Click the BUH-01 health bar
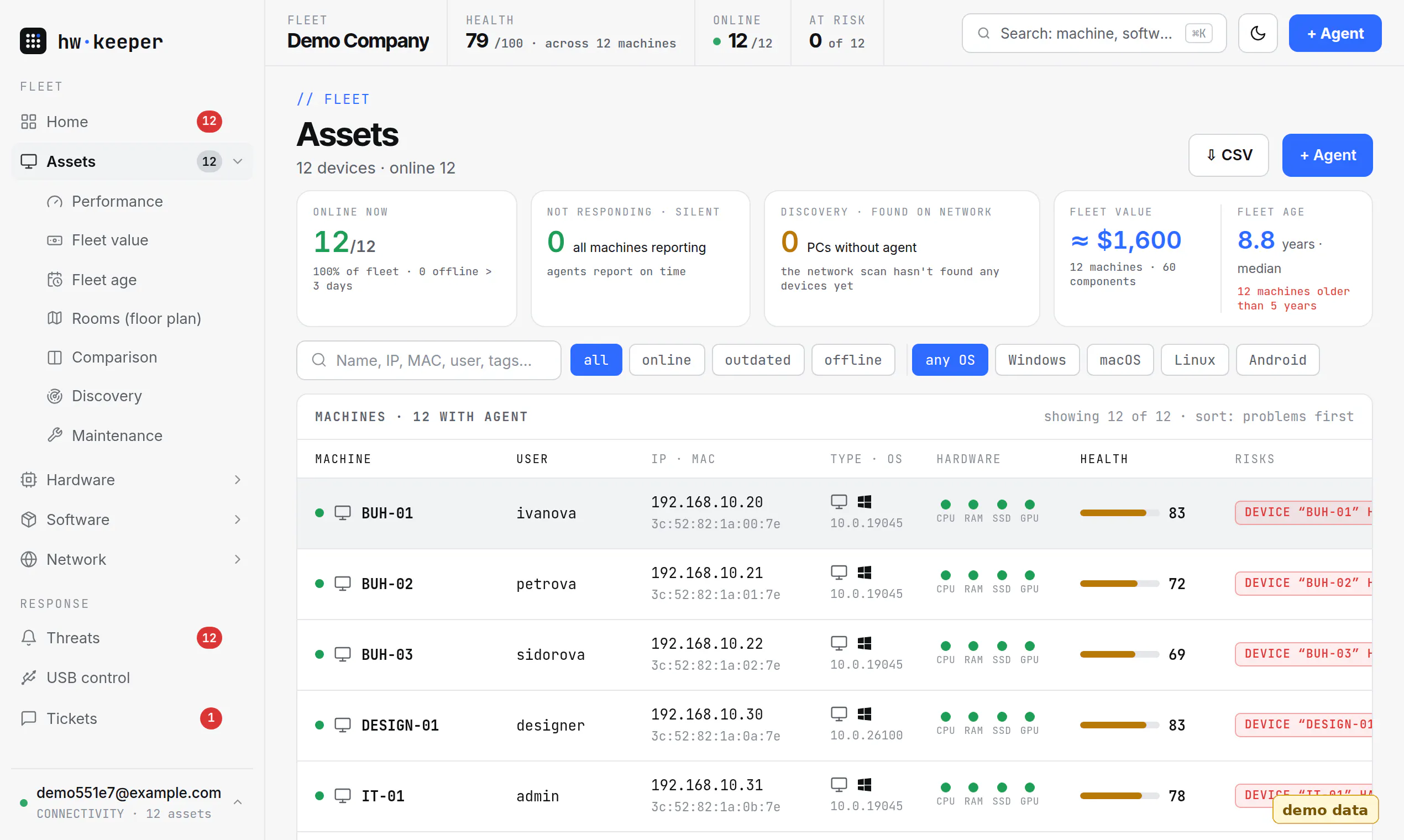The height and width of the screenshot is (840, 1404). [x=1119, y=513]
